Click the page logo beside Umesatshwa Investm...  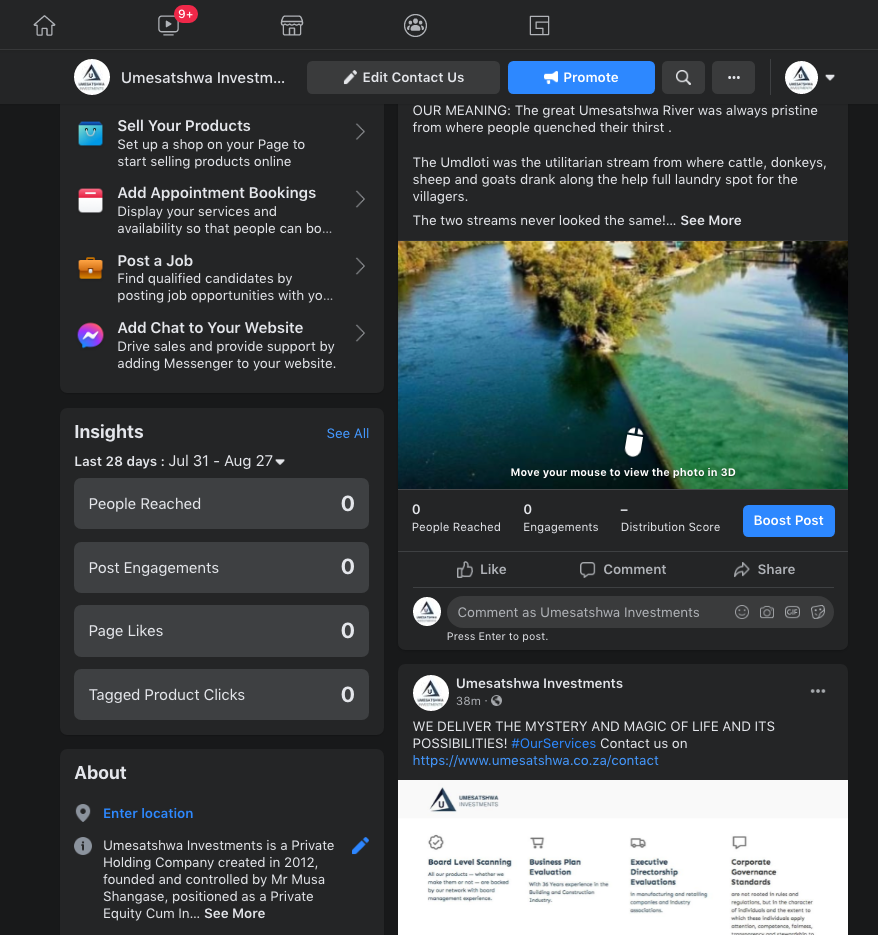(x=92, y=77)
